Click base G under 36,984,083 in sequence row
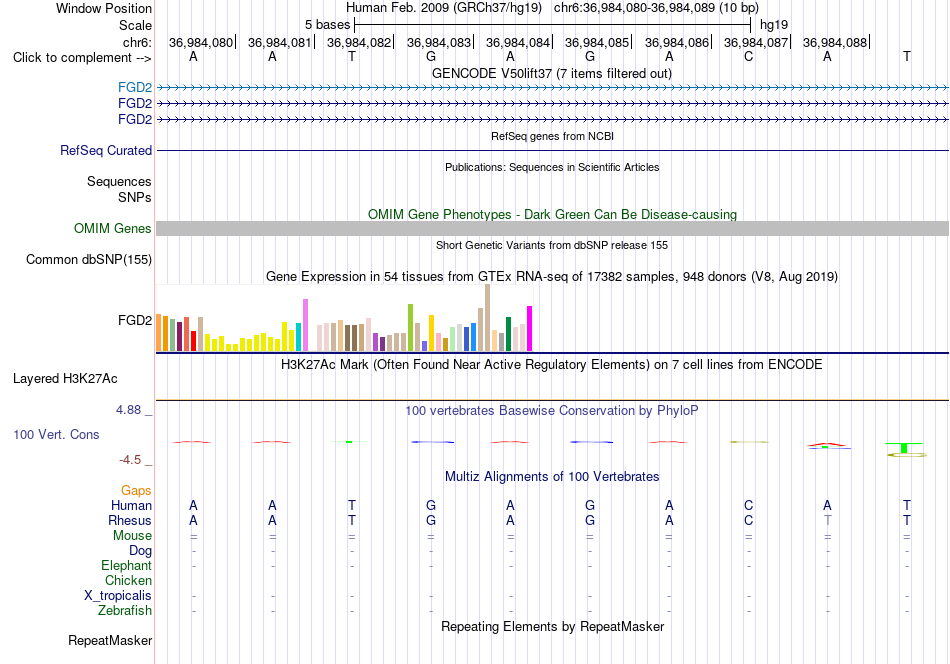950x664 pixels. [x=431, y=56]
